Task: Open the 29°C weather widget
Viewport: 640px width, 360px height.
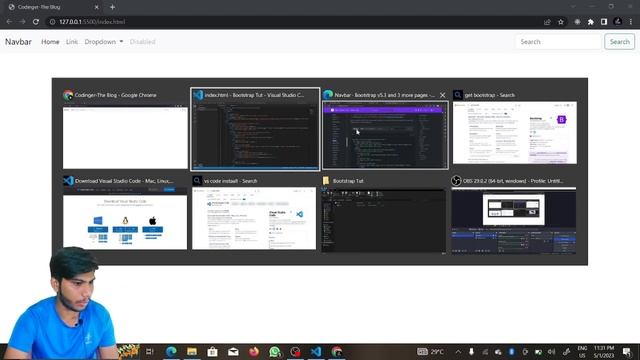Action: (x=431, y=351)
